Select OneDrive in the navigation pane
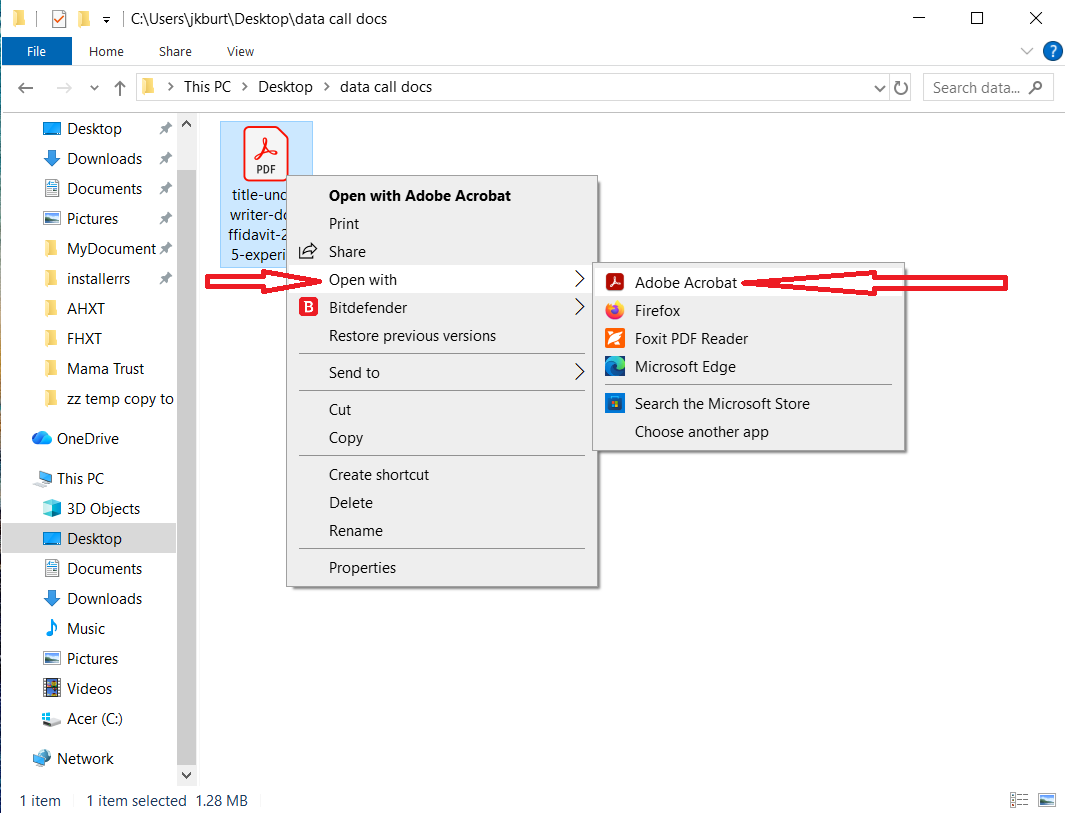Screen dimensions: 1065x813 87,438
